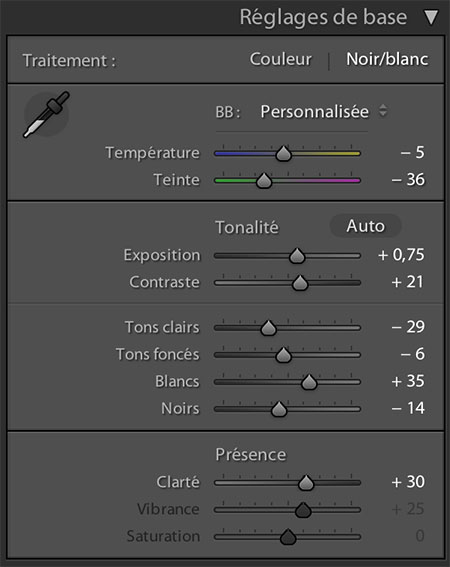Click the Clarté slider knob
The width and height of the screenshot is (450, 567).
coord(306,483)
